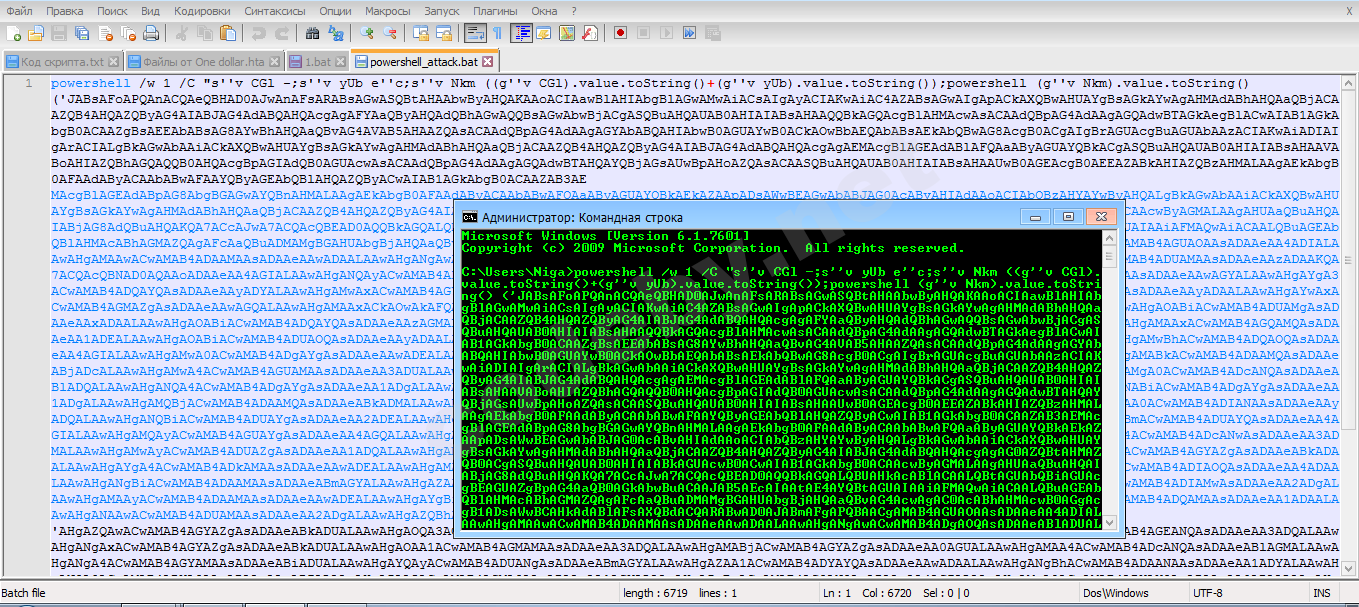This screenshot has width=1359, height=607.
Task: Maximize the Командная строка window
Action: tap(1069, 216)
